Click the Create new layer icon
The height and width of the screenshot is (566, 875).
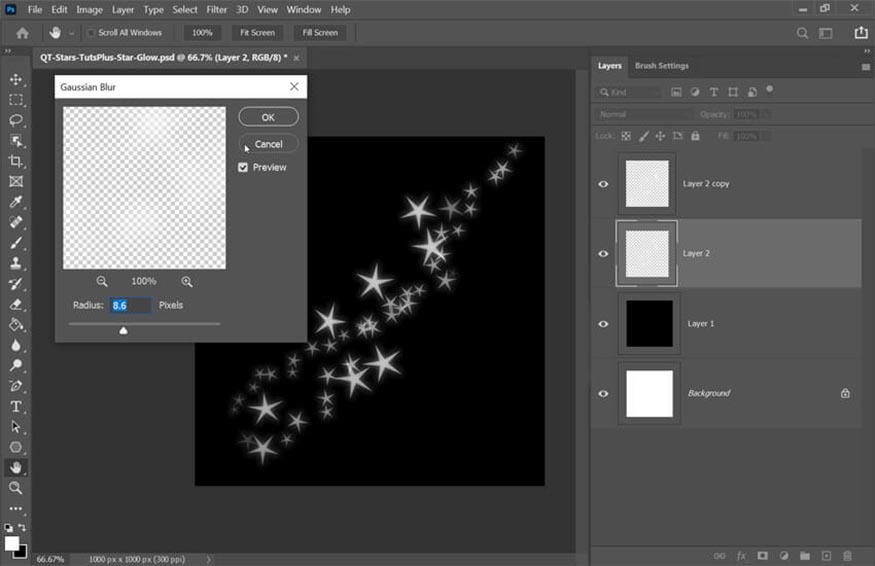click(826, 555)
